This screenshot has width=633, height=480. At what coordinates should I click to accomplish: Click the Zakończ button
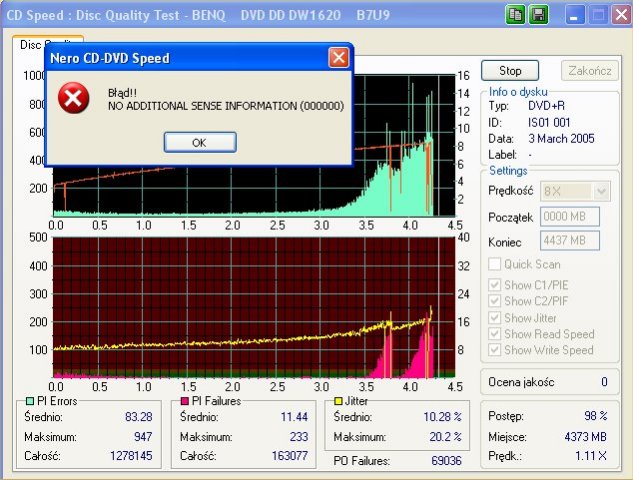590,71
